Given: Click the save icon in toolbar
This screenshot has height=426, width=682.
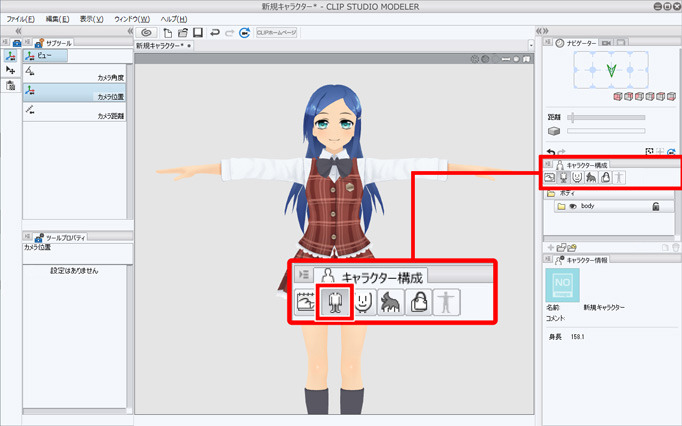Looking at the screenshot, I should (x=198, y=33).
